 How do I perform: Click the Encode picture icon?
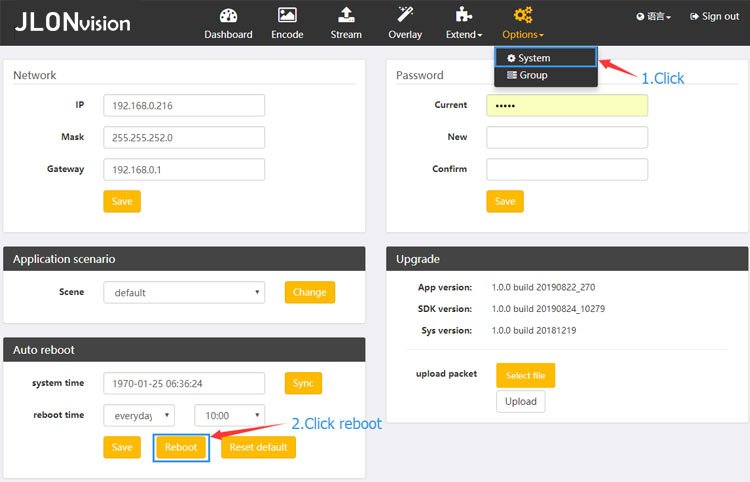coord(287,15)
